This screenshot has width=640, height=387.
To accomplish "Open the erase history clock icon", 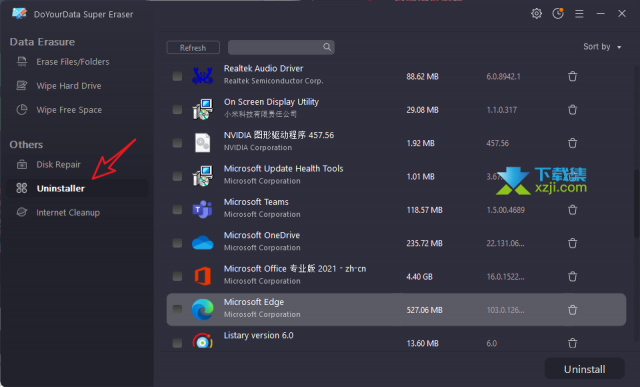I will point(558,13).
